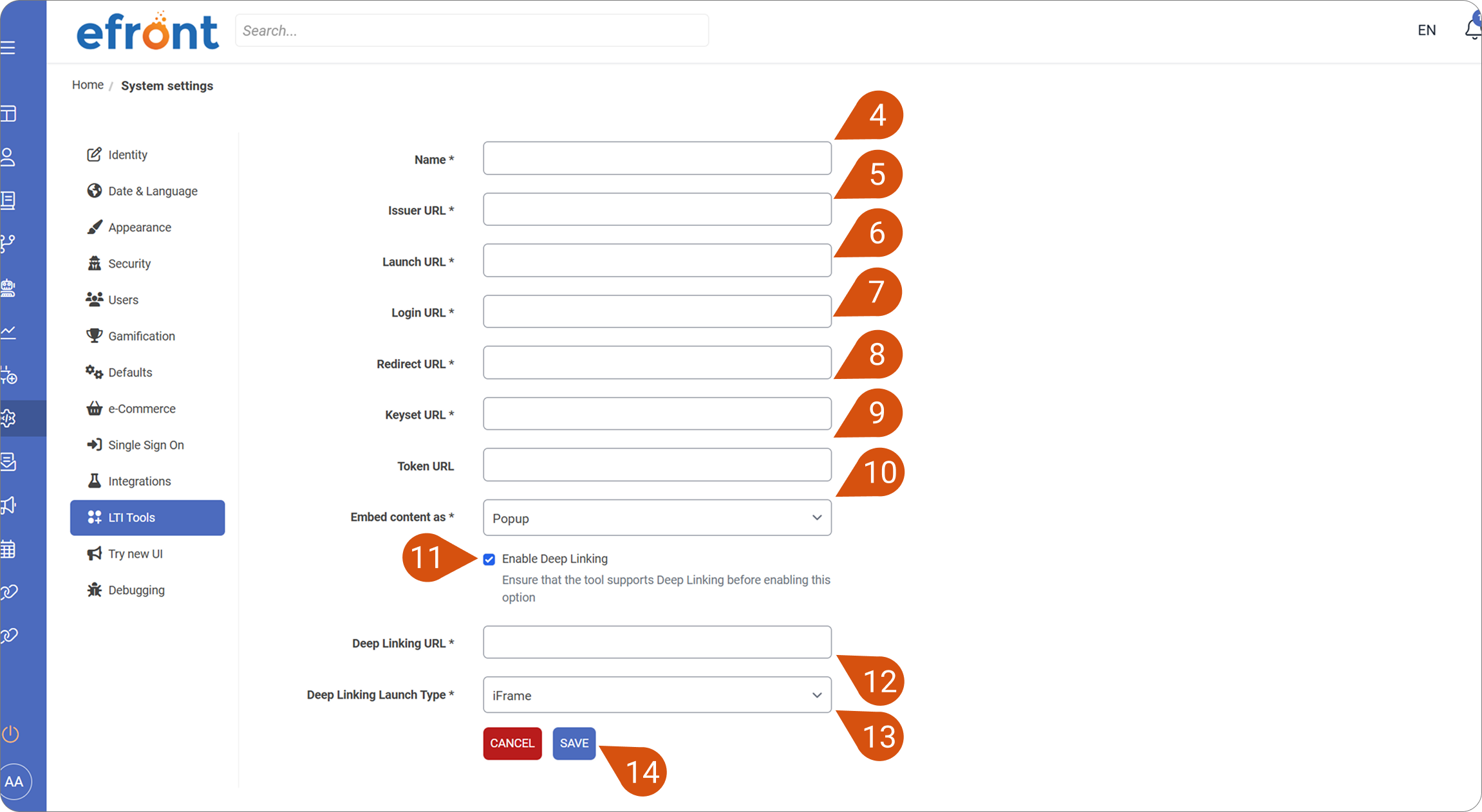
Task: Click the power logout icon in the sidebar
Action: tap(11, 734)
